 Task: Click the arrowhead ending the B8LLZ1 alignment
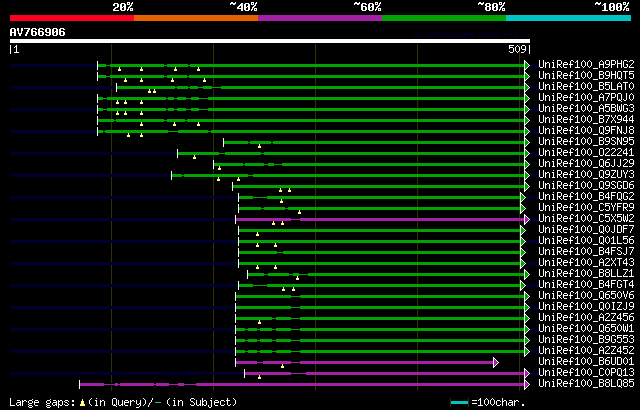[527, 274]
